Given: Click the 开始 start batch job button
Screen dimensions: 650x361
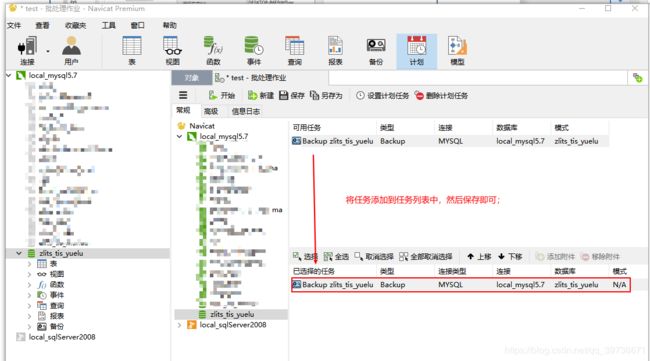Looking at the screenshot, I should (222, 96).
